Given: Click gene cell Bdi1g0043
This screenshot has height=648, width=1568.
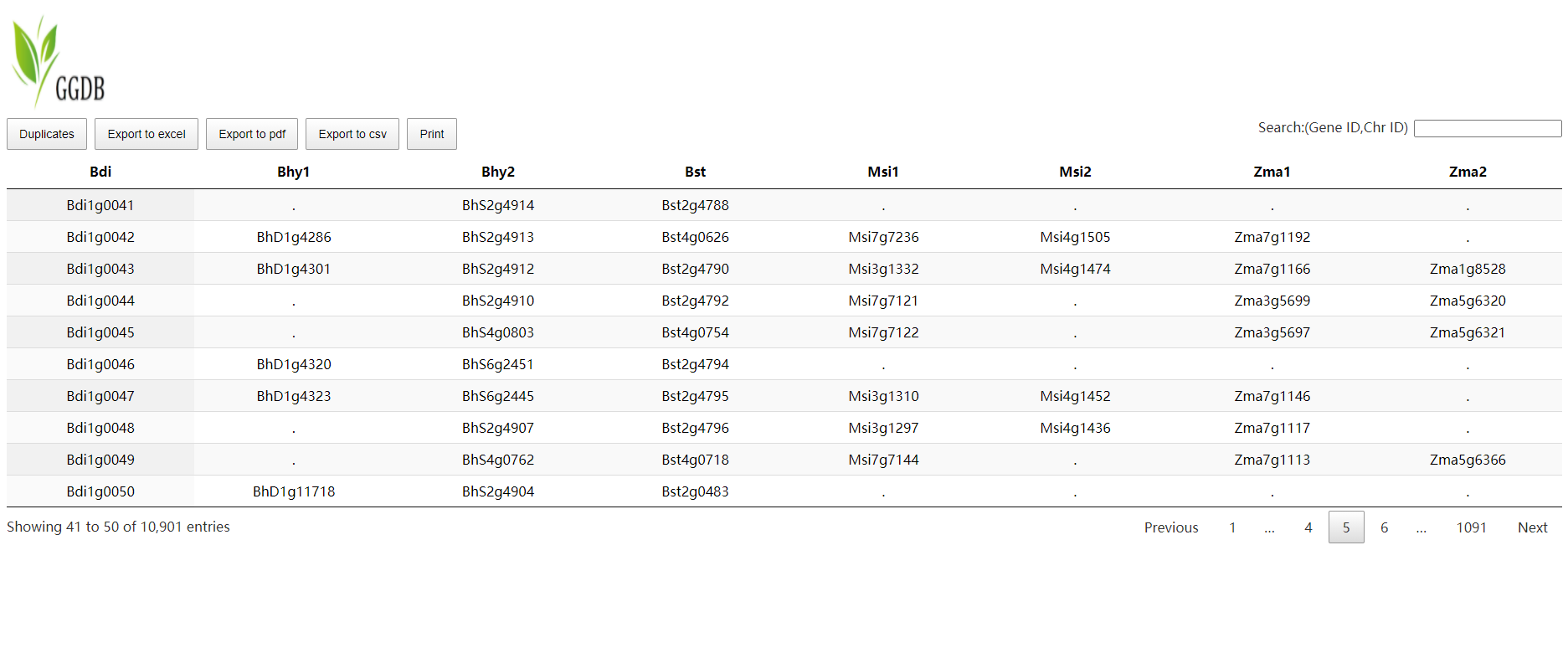Looking at the screenshot, I should point(100,269).
